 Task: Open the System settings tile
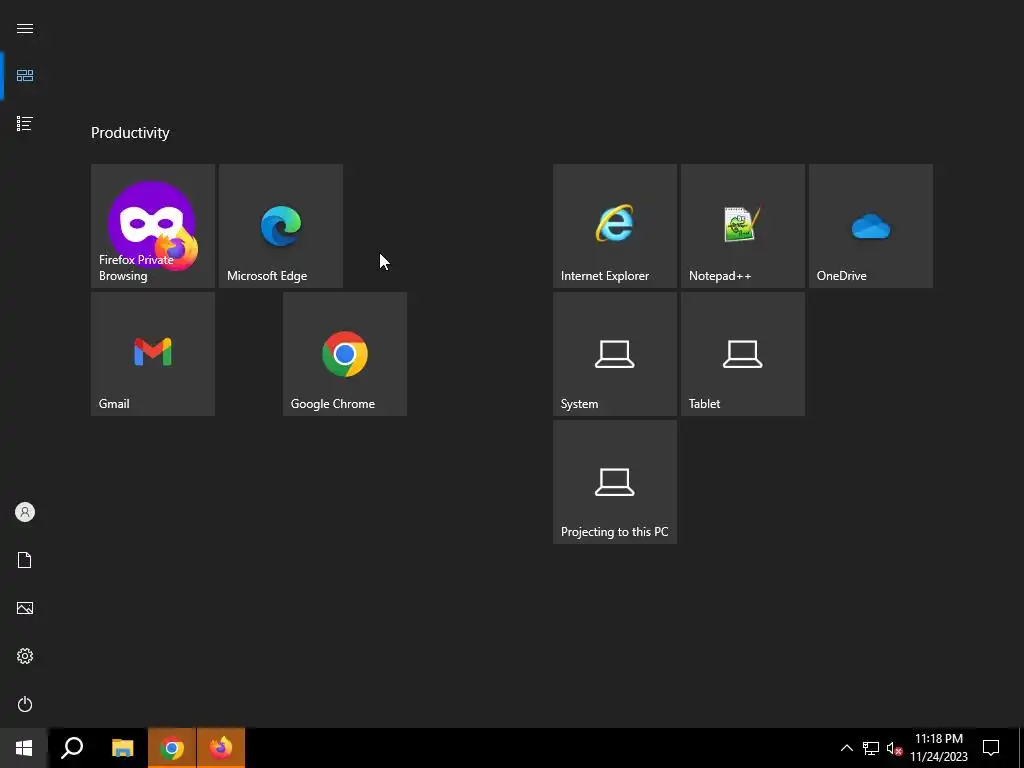615,353
